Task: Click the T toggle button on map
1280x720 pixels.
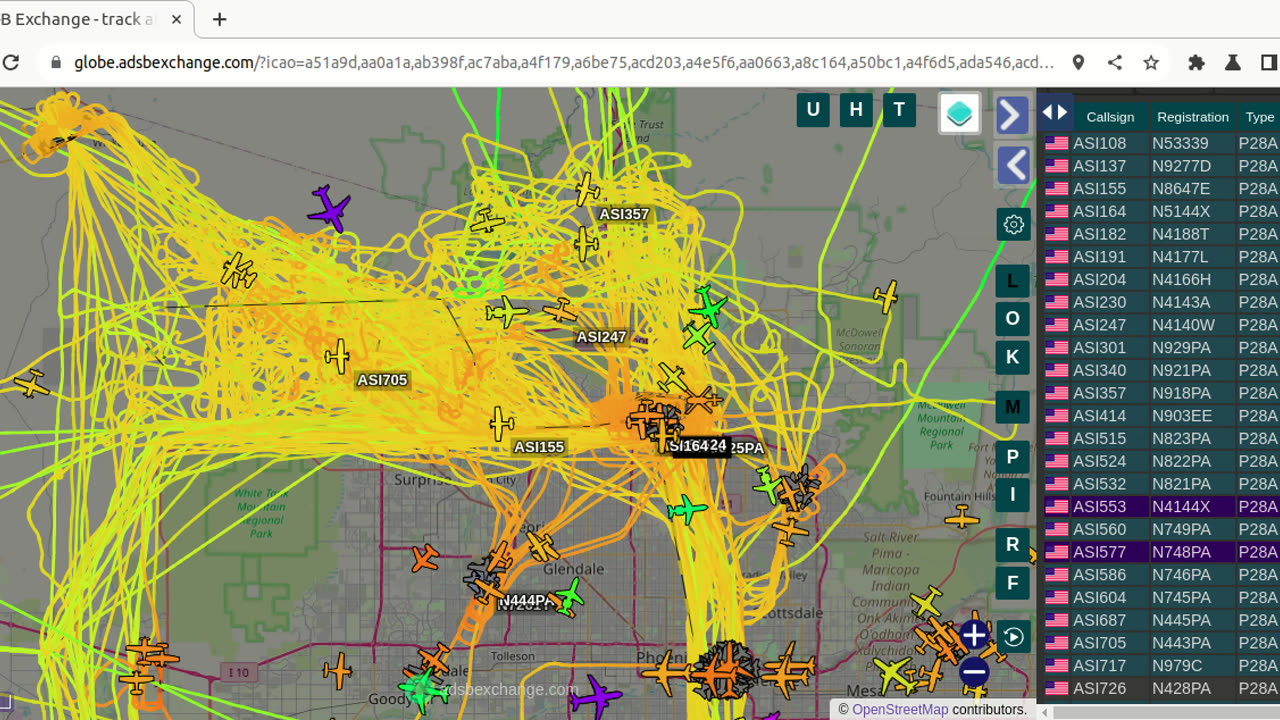Action: coord(899,110)
